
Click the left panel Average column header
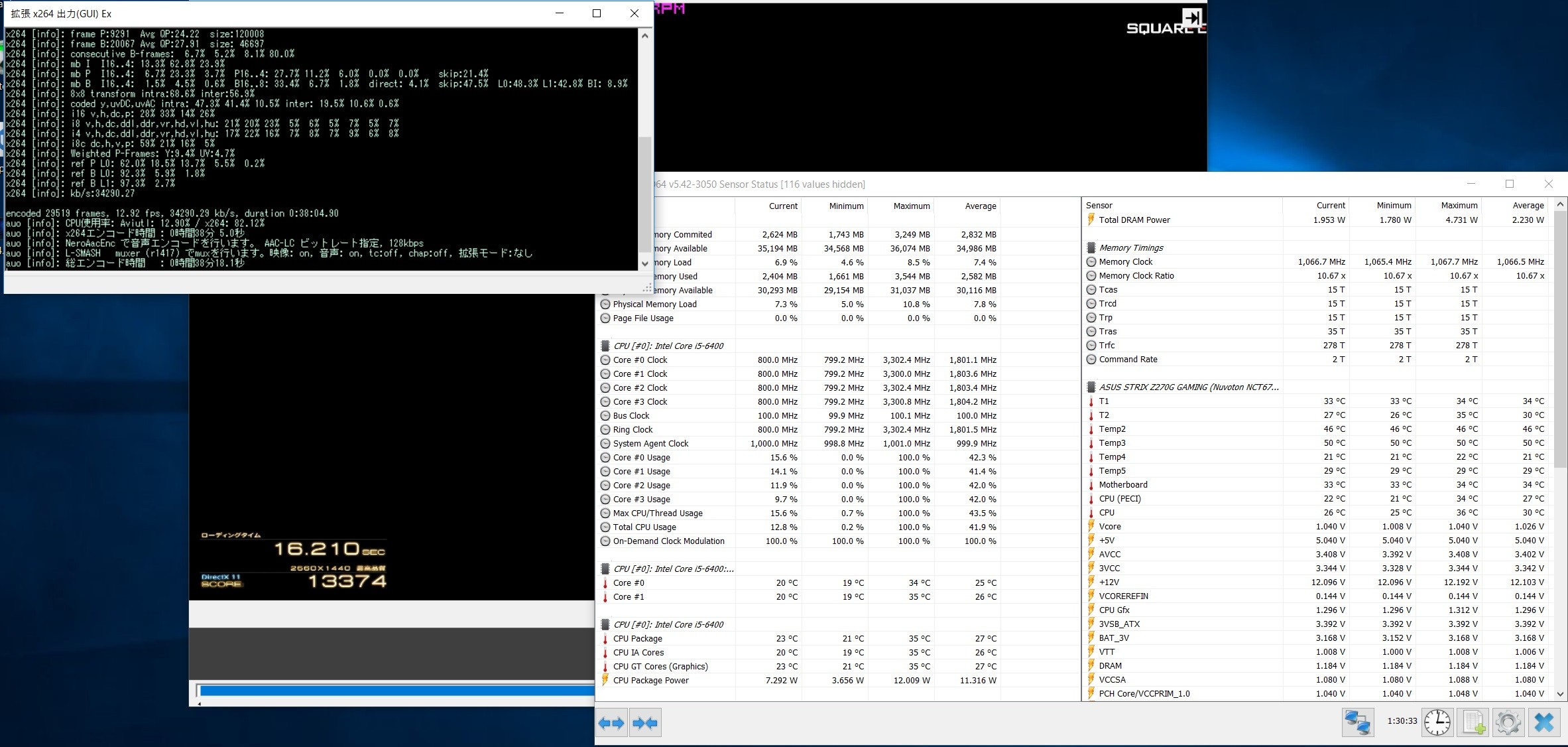coord(967,206)
